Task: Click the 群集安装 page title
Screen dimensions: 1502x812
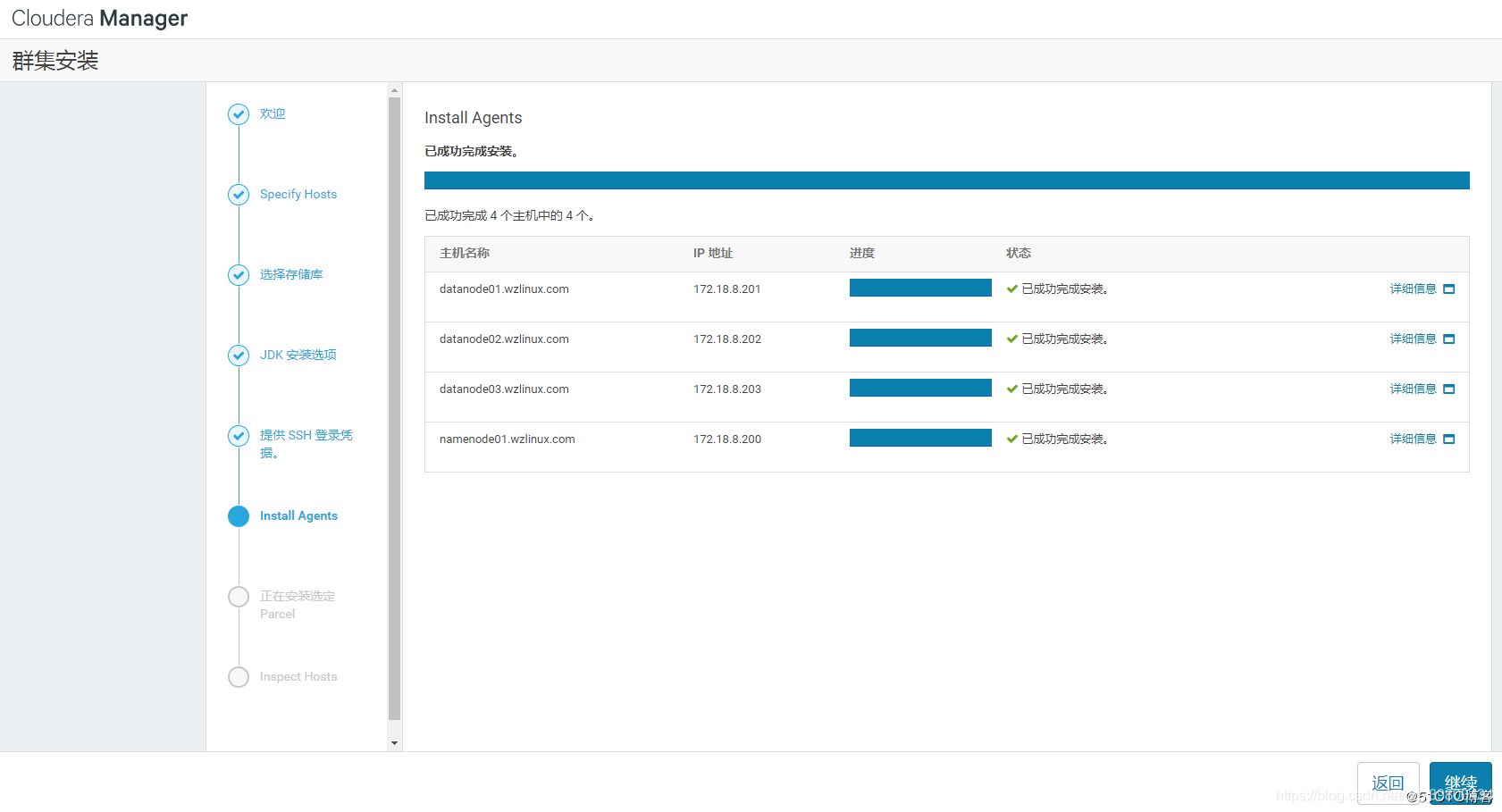Action: [55, 61]
